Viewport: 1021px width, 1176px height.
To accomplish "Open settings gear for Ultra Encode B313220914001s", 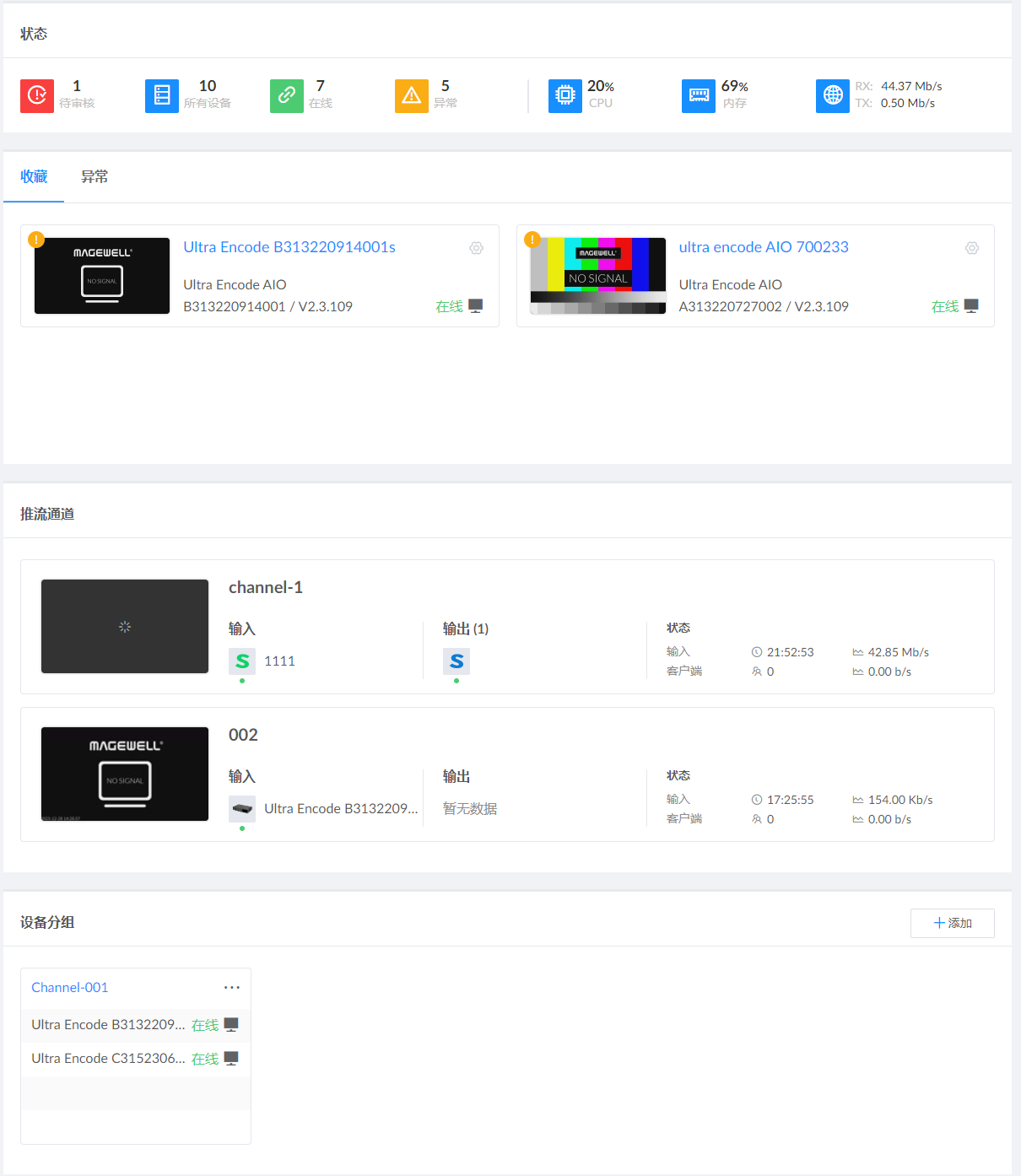I will [477, 248].
